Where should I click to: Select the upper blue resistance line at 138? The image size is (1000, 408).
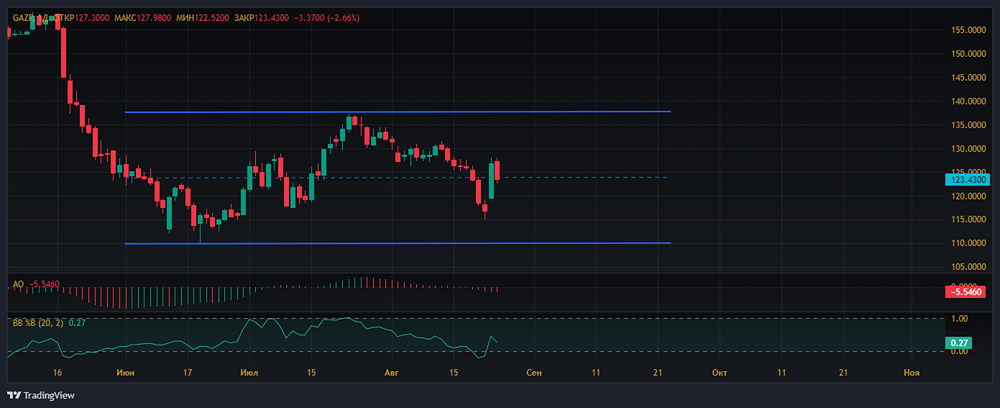click(x=398, y=112)
